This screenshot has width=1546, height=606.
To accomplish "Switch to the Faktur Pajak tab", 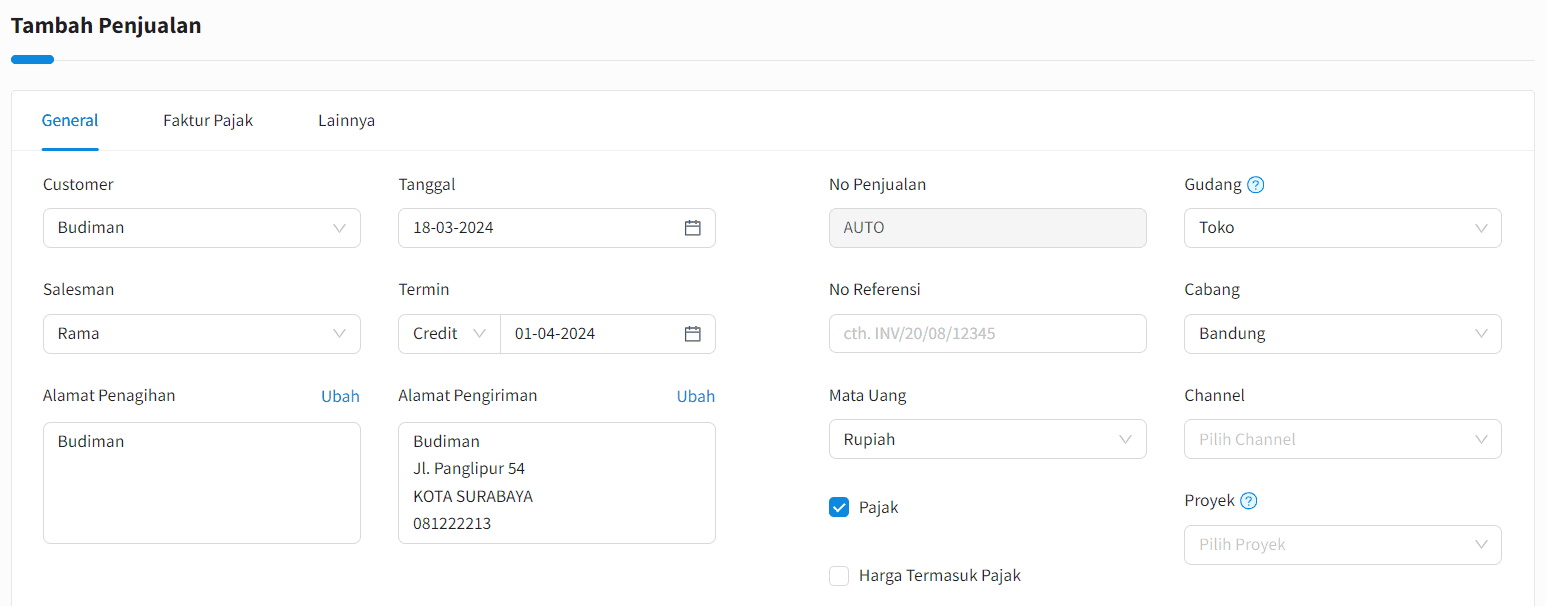I will [x=208, y=121].
